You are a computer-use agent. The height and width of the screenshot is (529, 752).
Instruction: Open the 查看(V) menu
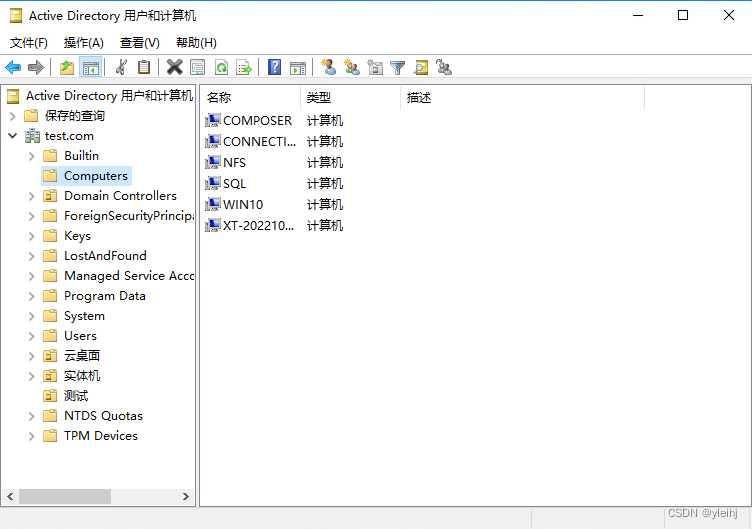(x=140, y=43)
